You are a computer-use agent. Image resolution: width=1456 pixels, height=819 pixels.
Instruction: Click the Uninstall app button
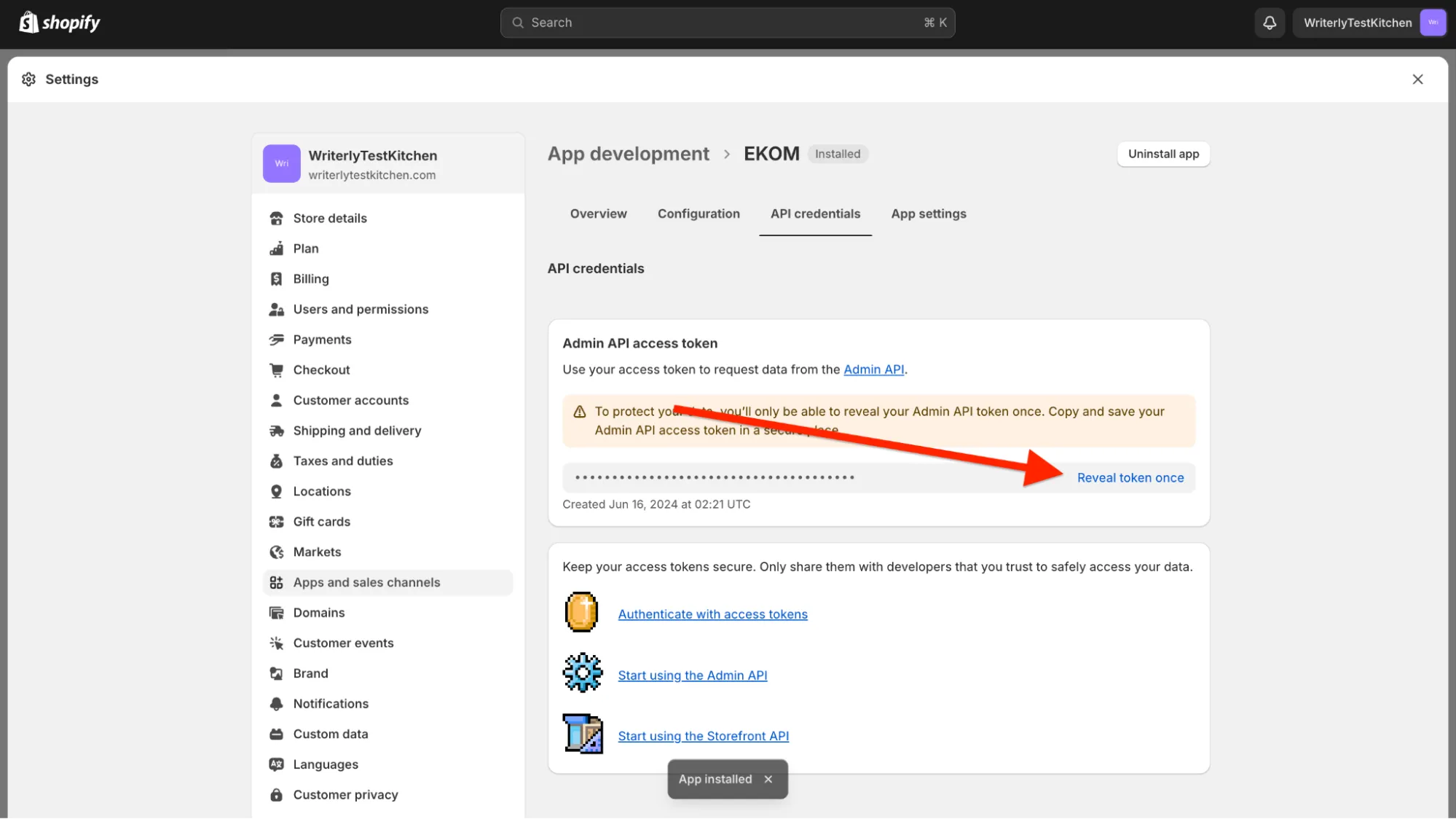[x=1163, y=154]
